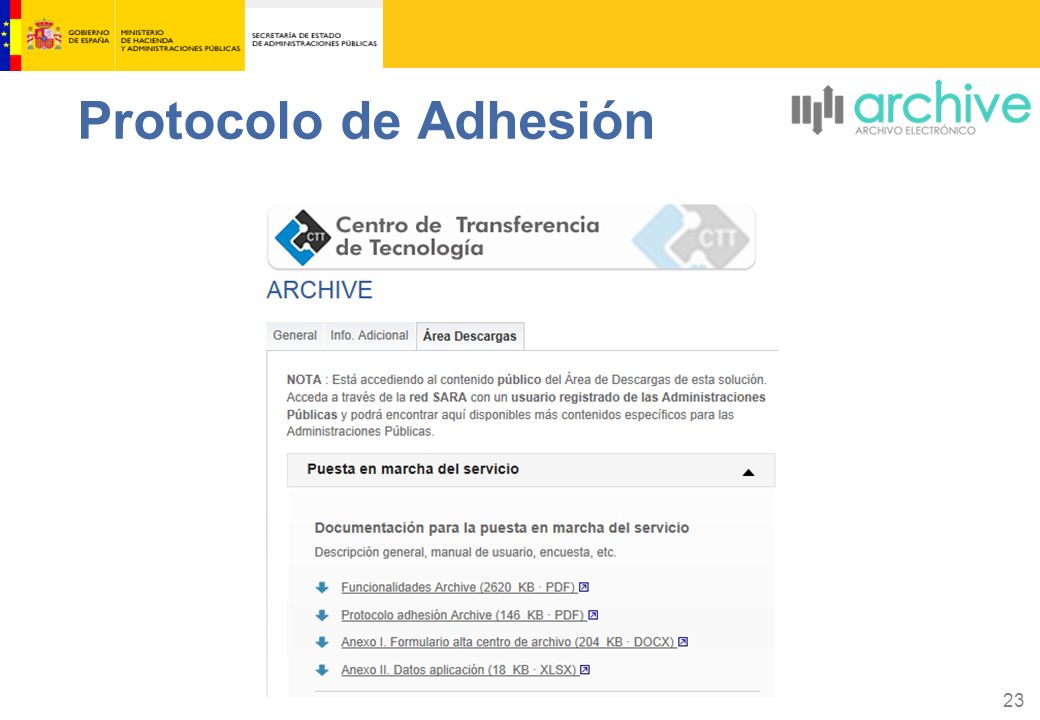Click external-link icon after Funcionalidades Archive
The image size is (1040, 720).
tap(584, 587)
